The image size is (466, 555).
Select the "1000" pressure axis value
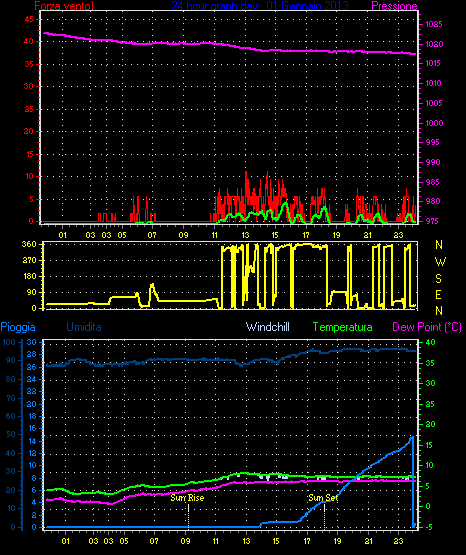(434, 123)
